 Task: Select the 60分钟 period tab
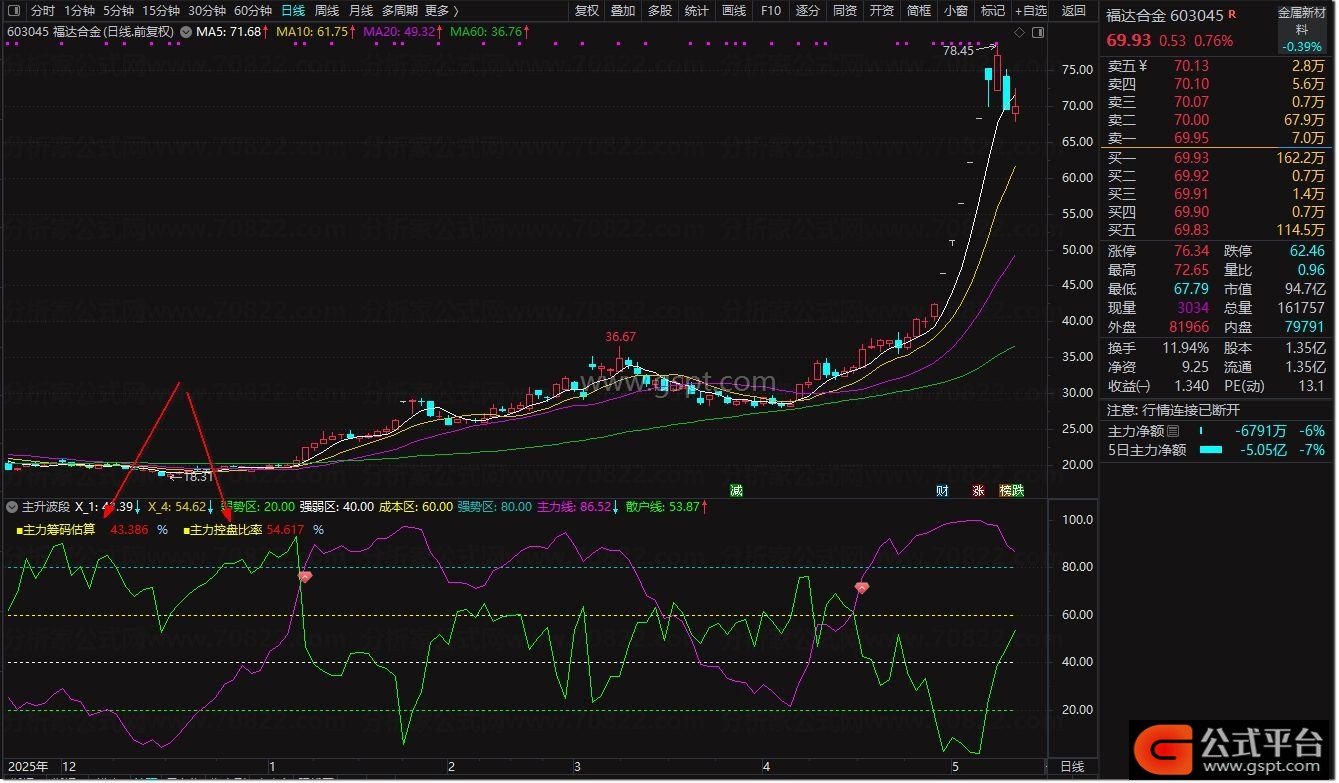[252, 11]
